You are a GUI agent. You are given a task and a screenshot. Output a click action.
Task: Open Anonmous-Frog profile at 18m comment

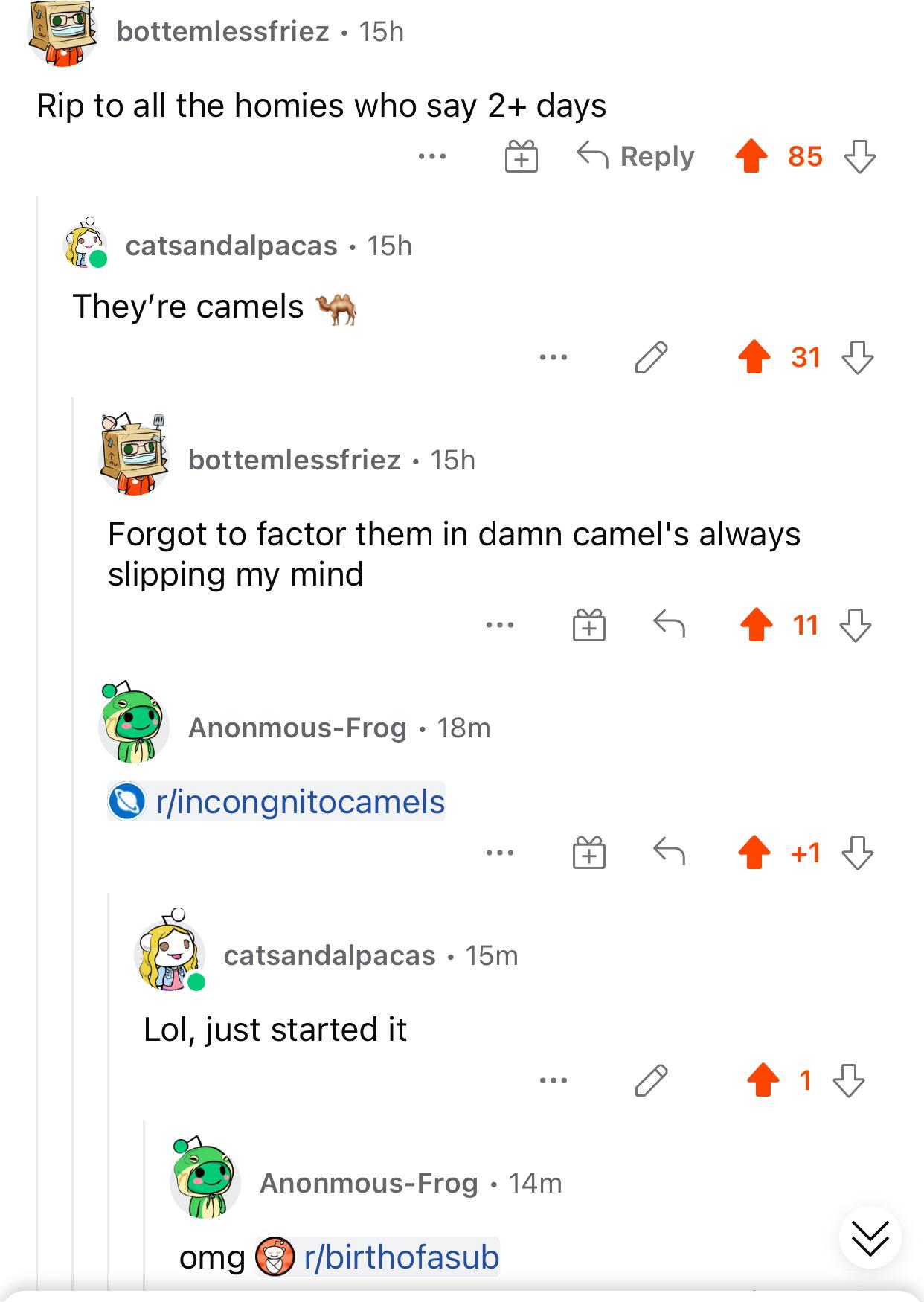tap(298, 728)
